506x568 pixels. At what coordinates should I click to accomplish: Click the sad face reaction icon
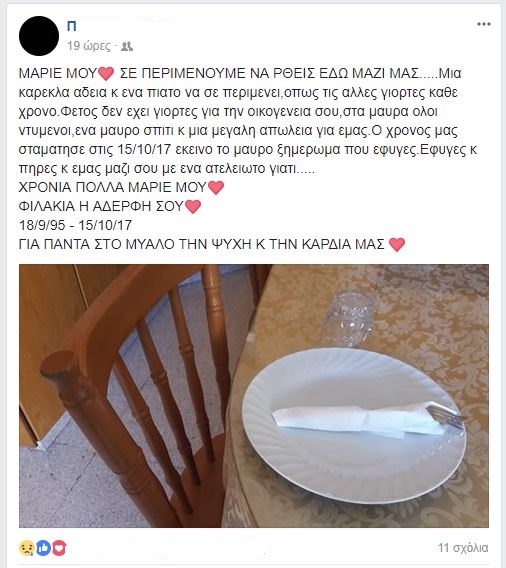(27, 548)
